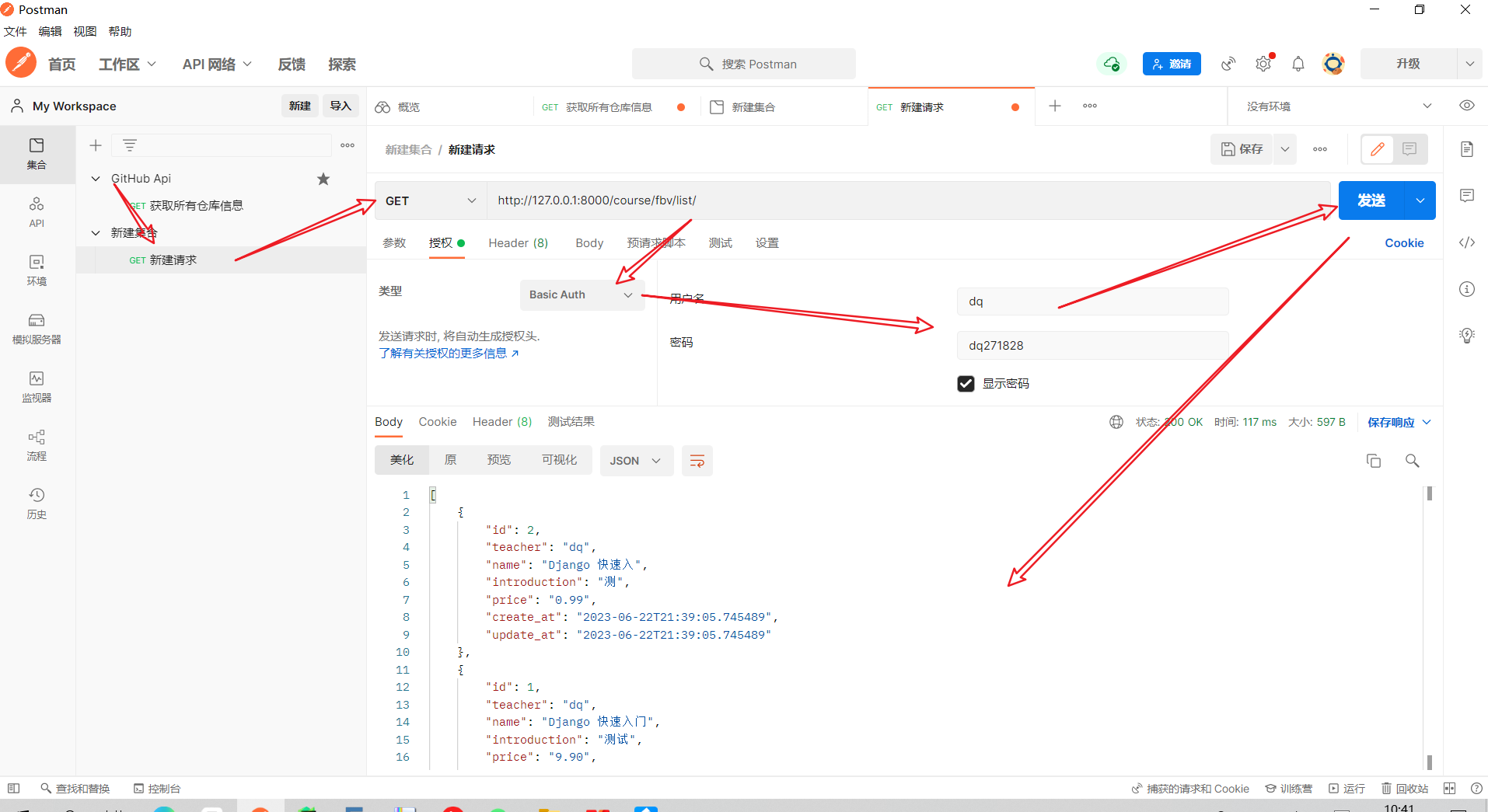
Task: Click the Invite (邀请) button
Action: [1172, 64]
